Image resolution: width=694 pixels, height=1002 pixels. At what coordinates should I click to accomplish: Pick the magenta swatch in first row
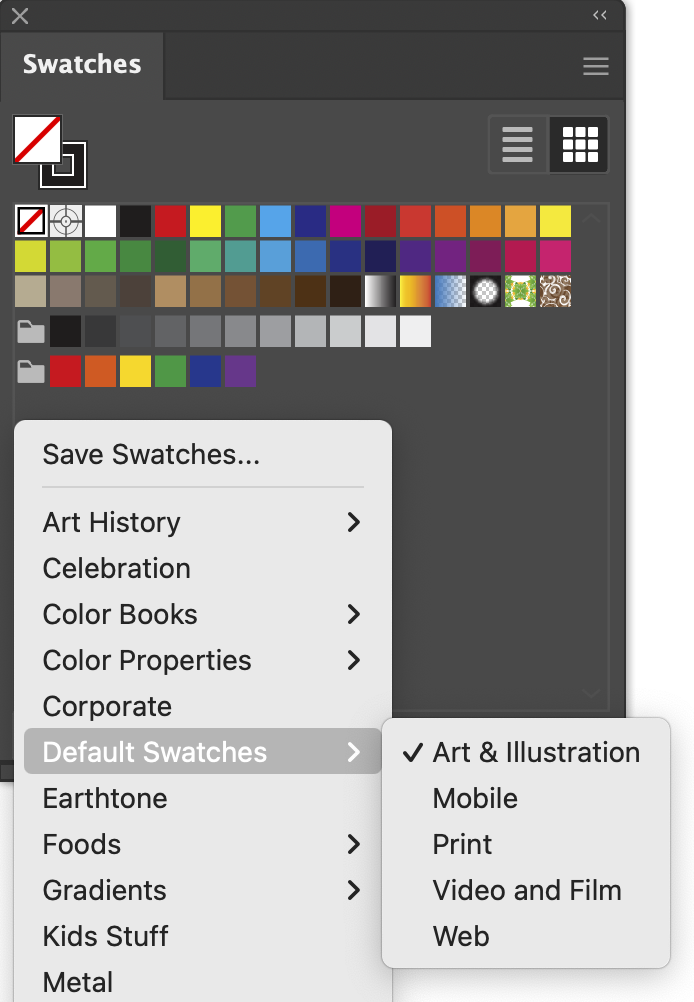click(345, 221)
